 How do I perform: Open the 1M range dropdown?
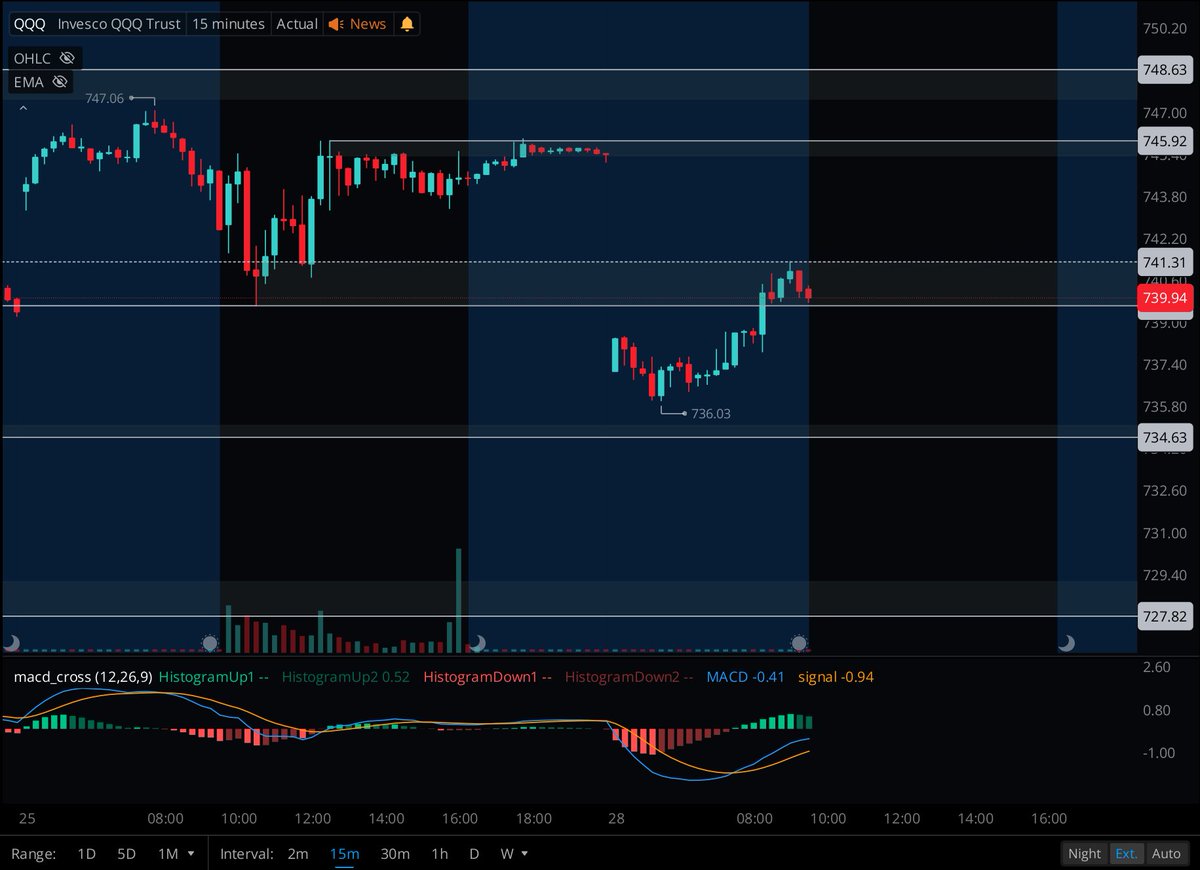click(175, 854)
